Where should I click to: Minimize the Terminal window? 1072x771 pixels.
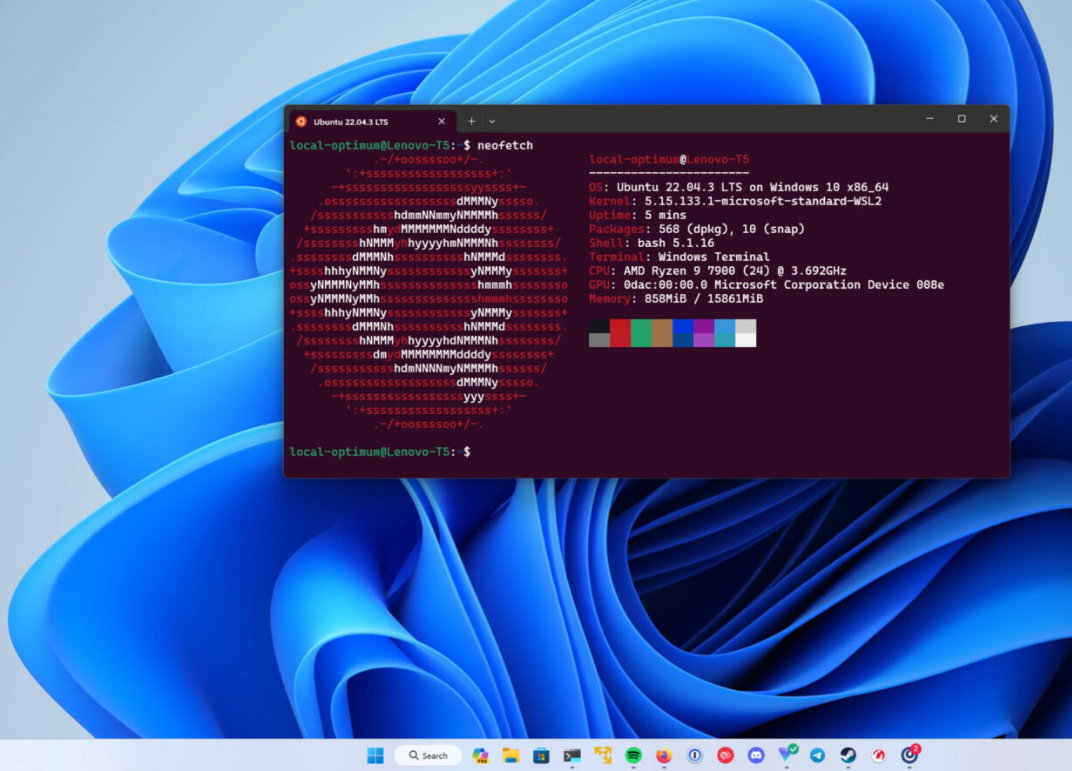(930, 119)
